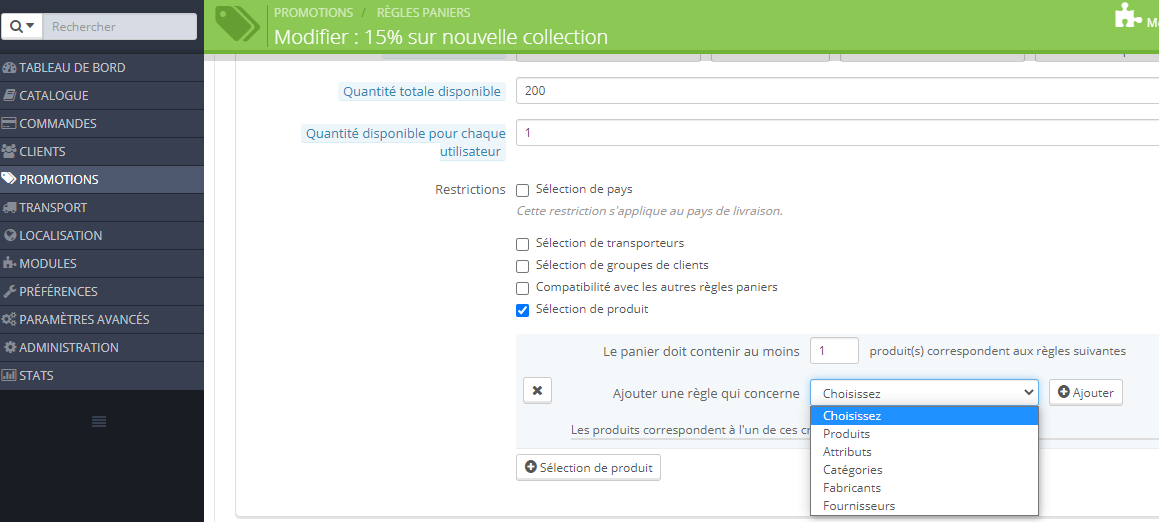
Task: Uncheck Sélection de produit checkbox
Action: pyautogui.click(x=523, y=311)
